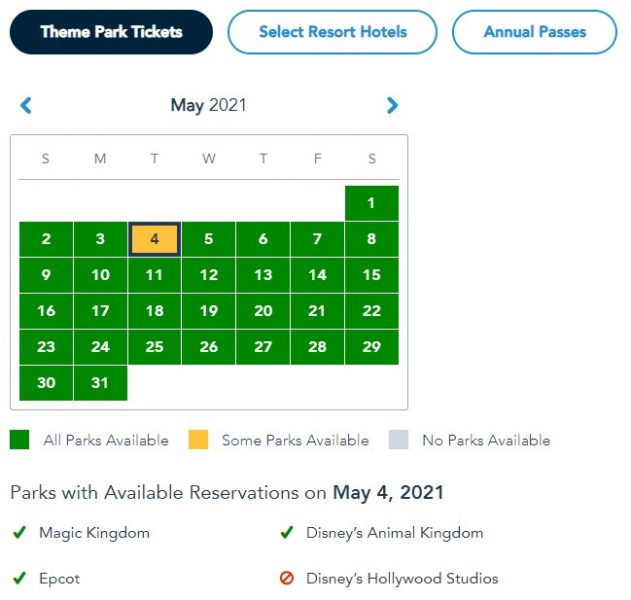Click the unavailable icon beside Hollywood Studios

286,578
